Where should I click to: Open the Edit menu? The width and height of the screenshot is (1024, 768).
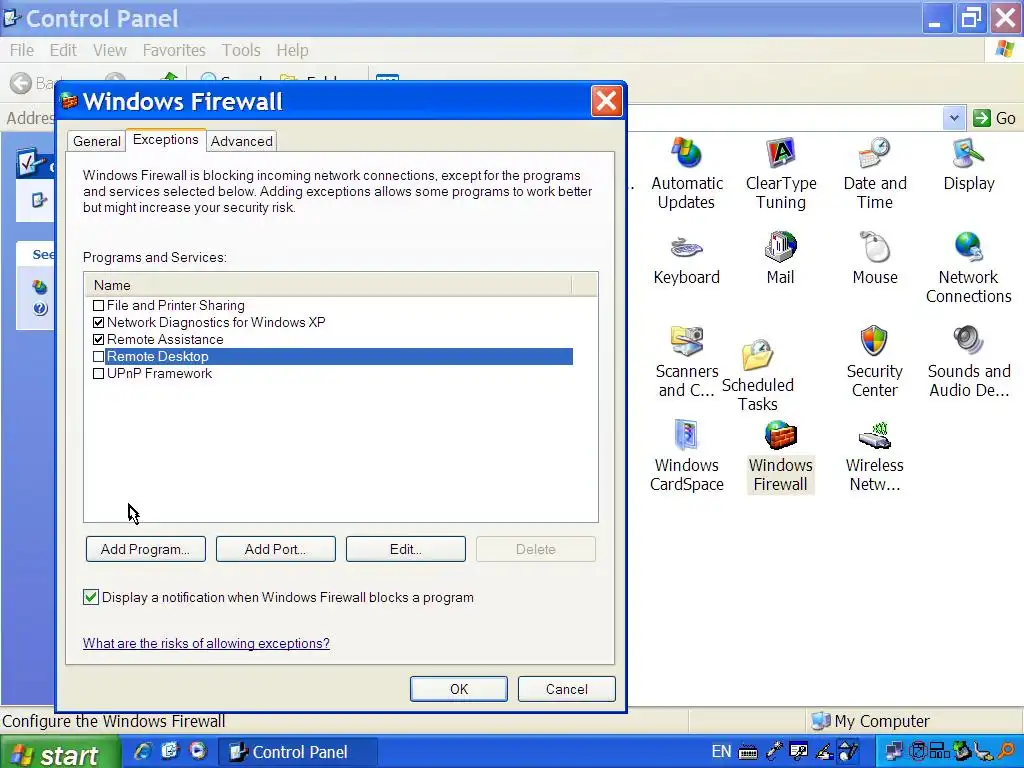tap(63, 50)
